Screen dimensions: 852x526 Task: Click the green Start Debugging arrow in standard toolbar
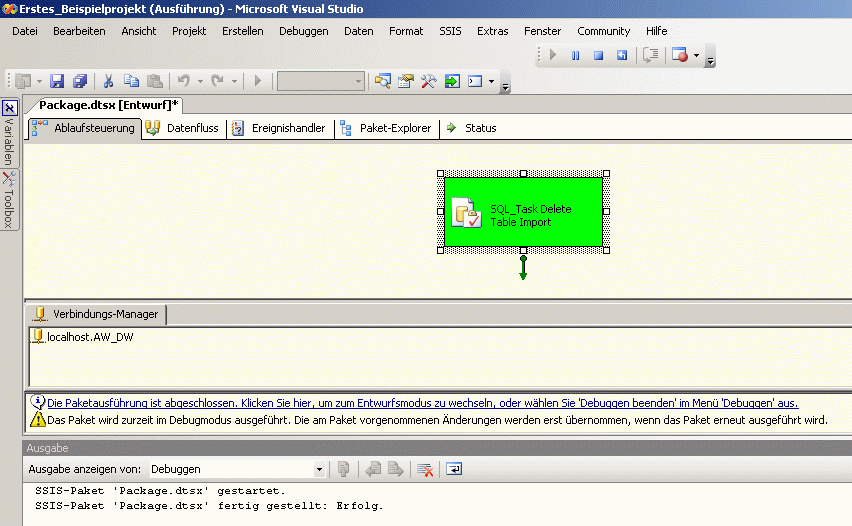258,82
